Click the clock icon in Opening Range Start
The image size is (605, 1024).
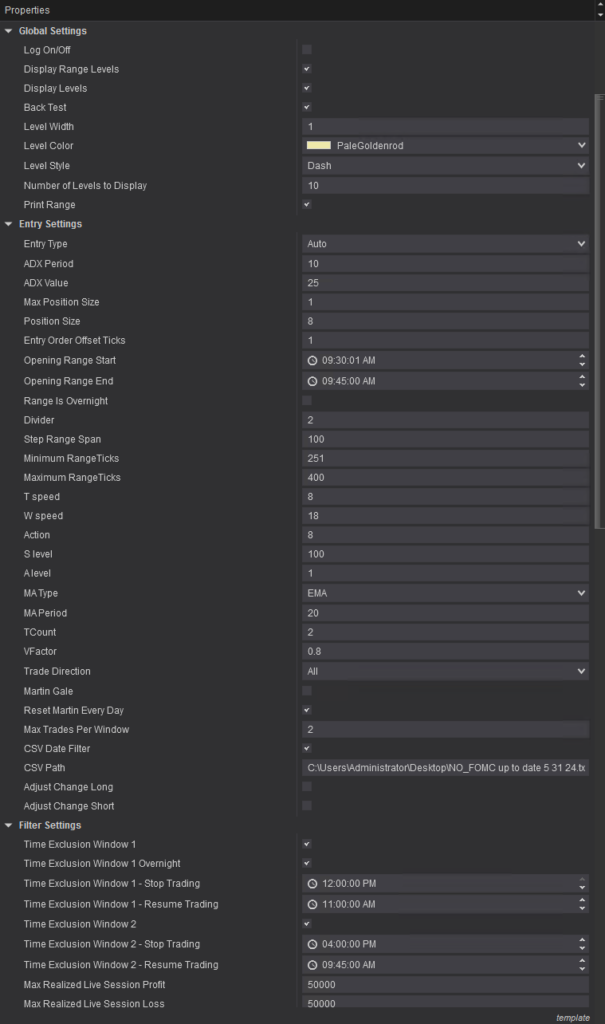pos(313,360)
